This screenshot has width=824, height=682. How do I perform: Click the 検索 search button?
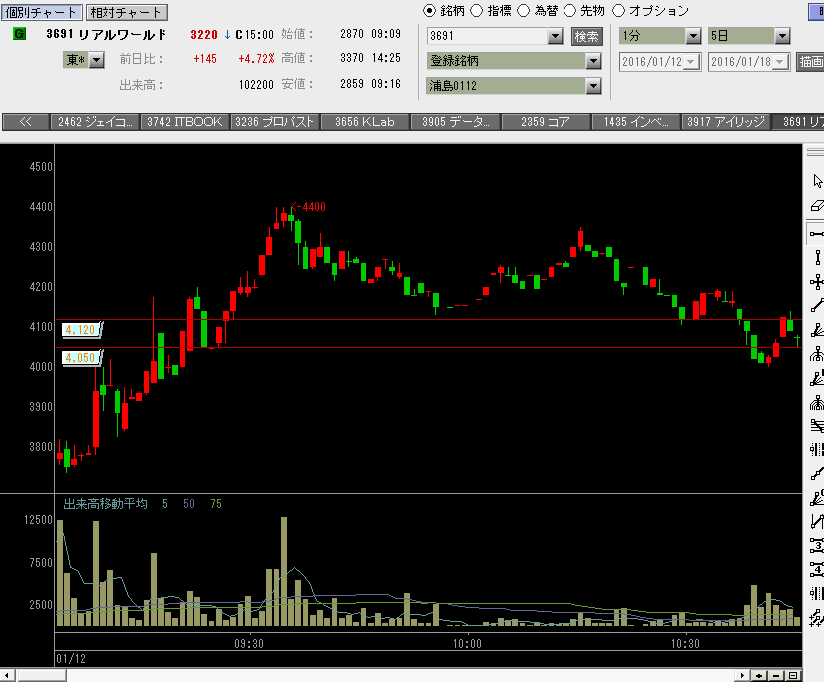[x=586, y=36]
